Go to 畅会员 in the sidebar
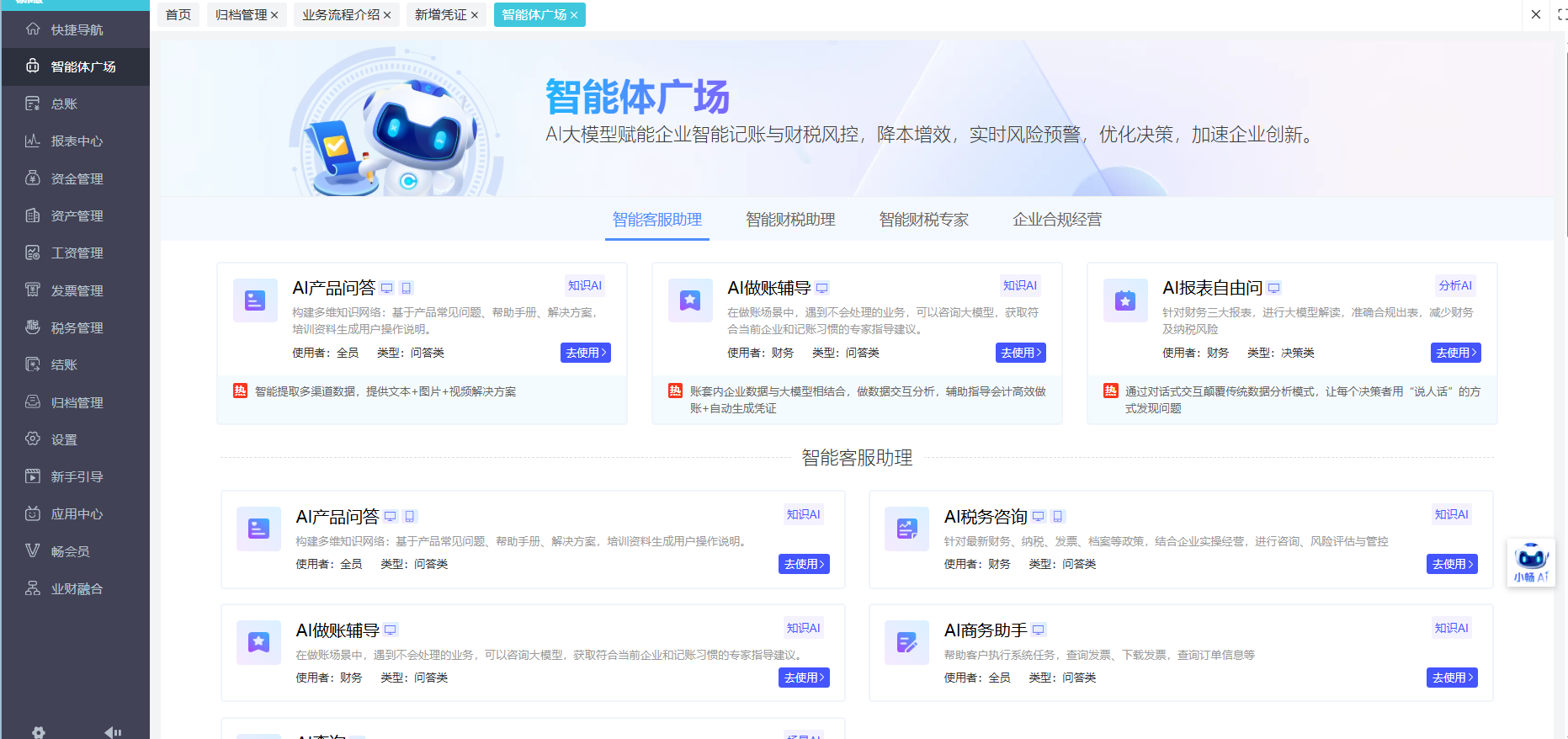 click(76, 551)
